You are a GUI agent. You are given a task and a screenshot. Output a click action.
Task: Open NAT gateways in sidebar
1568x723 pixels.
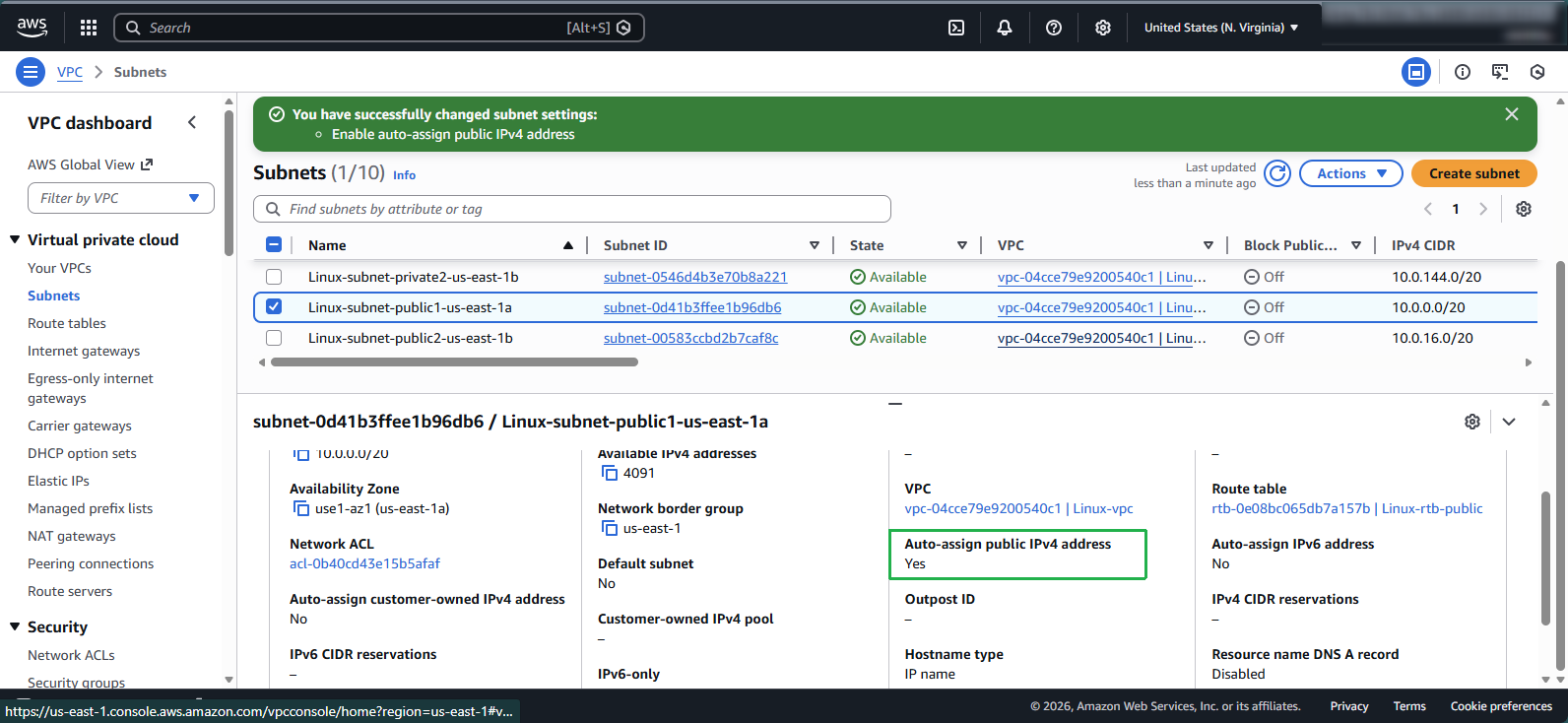coord(72,536)
